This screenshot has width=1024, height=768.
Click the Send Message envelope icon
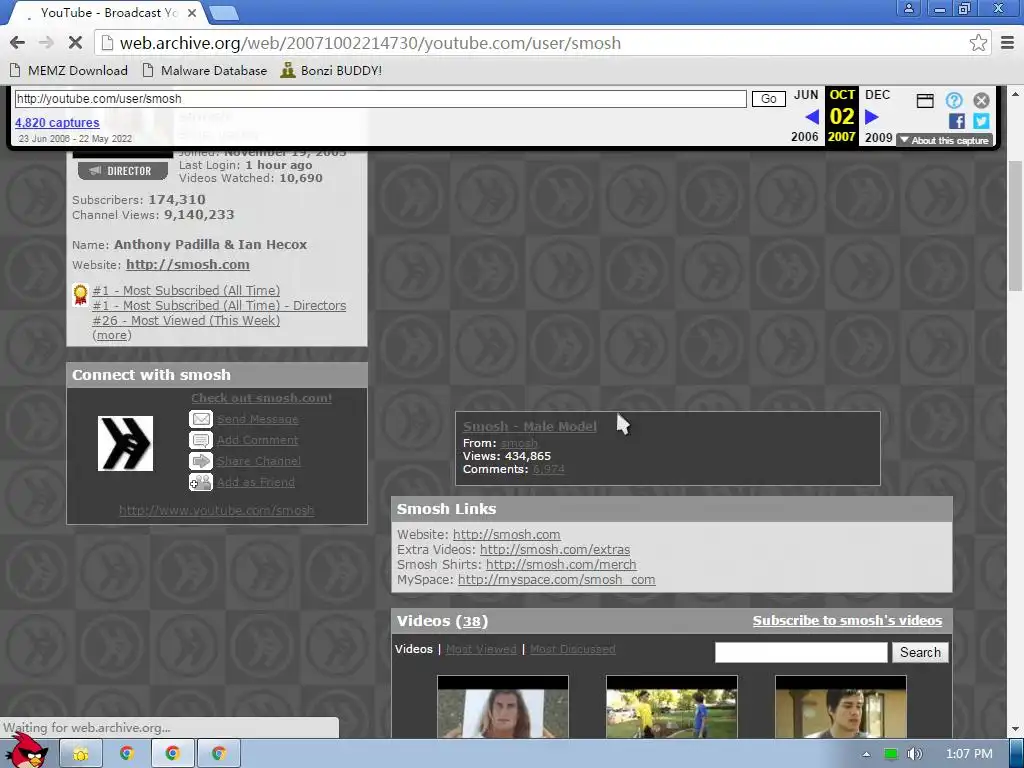pyautogui.click(x=200, y=419)
